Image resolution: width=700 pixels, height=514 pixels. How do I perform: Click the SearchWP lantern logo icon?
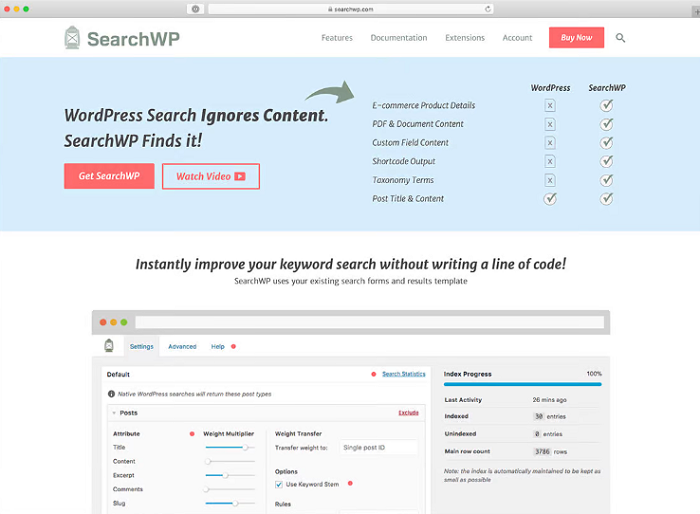72,38
